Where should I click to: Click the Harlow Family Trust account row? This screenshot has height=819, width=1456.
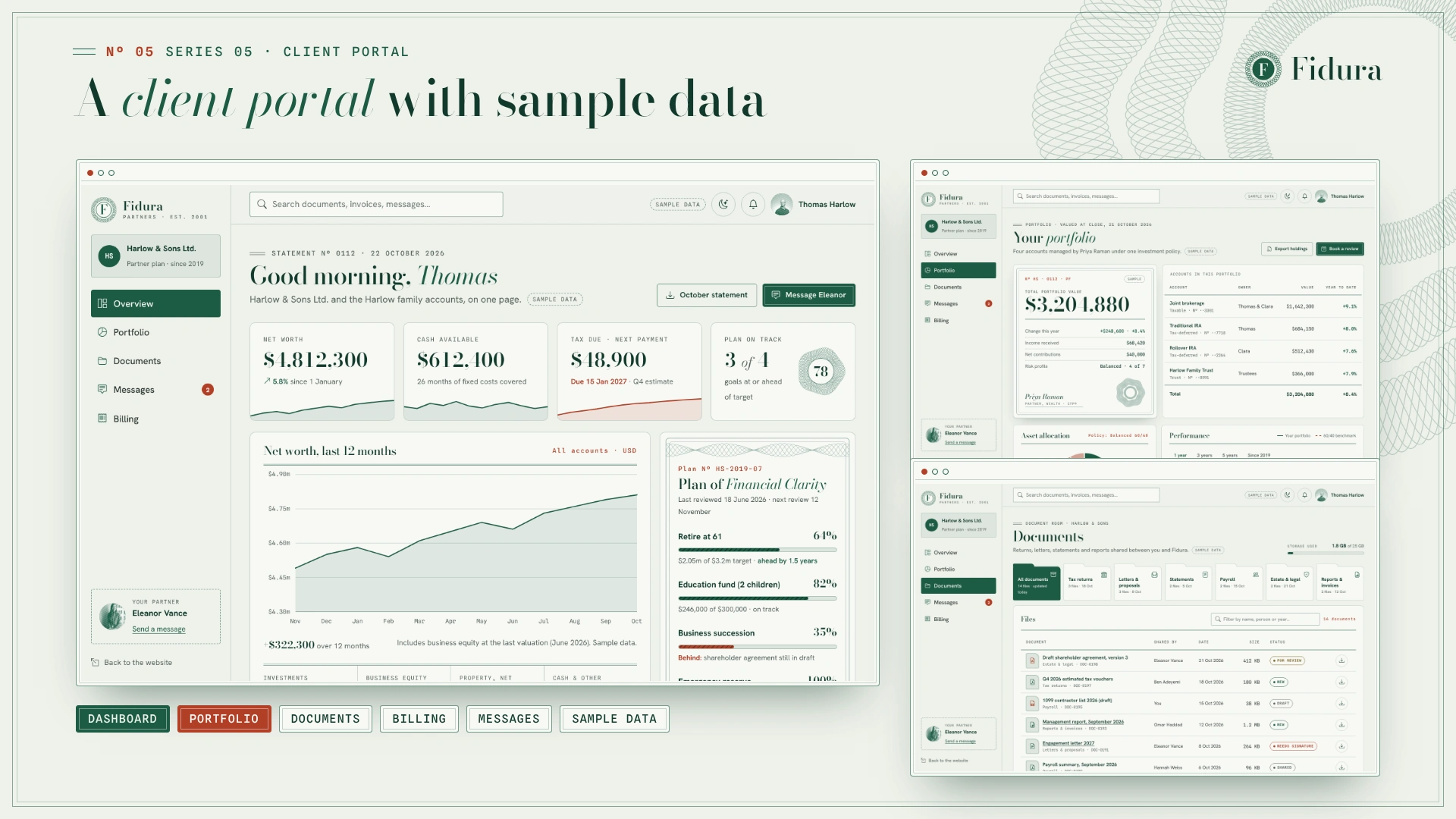[x=1263, y=373]
